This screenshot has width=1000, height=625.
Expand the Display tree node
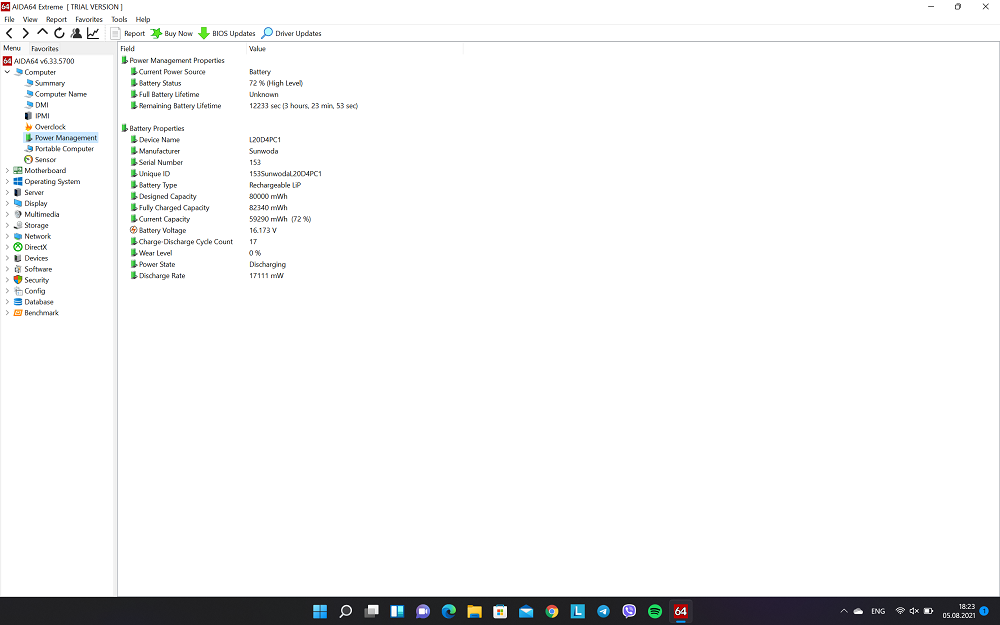coord(7,203)
